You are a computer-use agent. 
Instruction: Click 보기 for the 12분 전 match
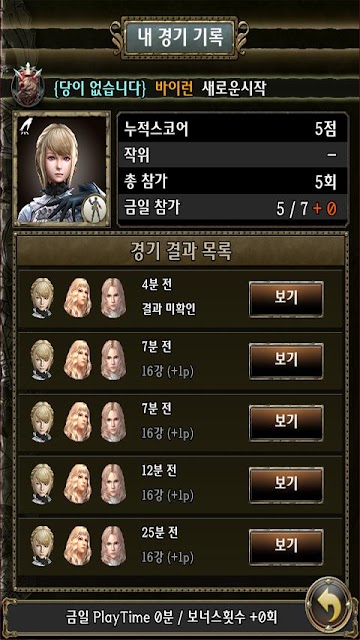tap(286, 485)
